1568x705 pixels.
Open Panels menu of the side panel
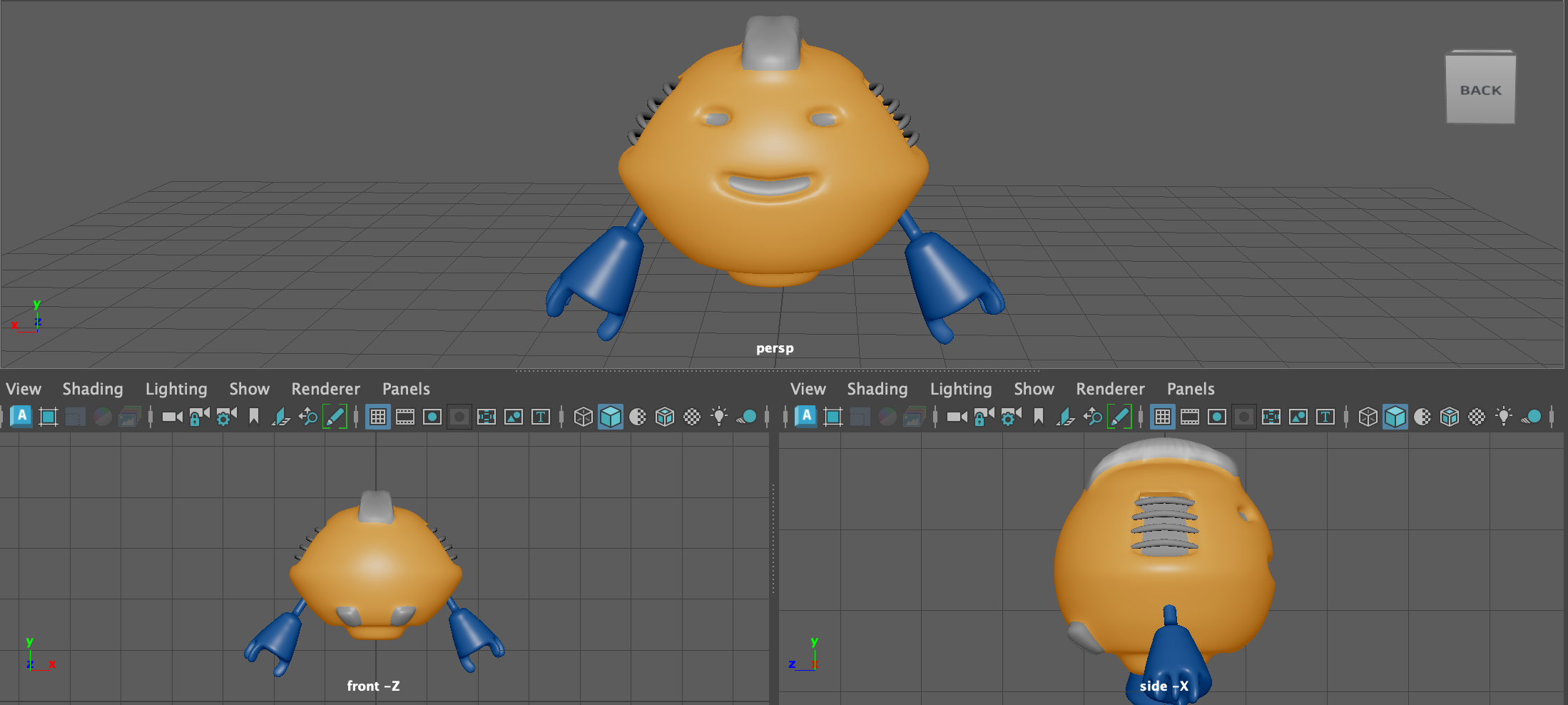tap(1191, 389)
